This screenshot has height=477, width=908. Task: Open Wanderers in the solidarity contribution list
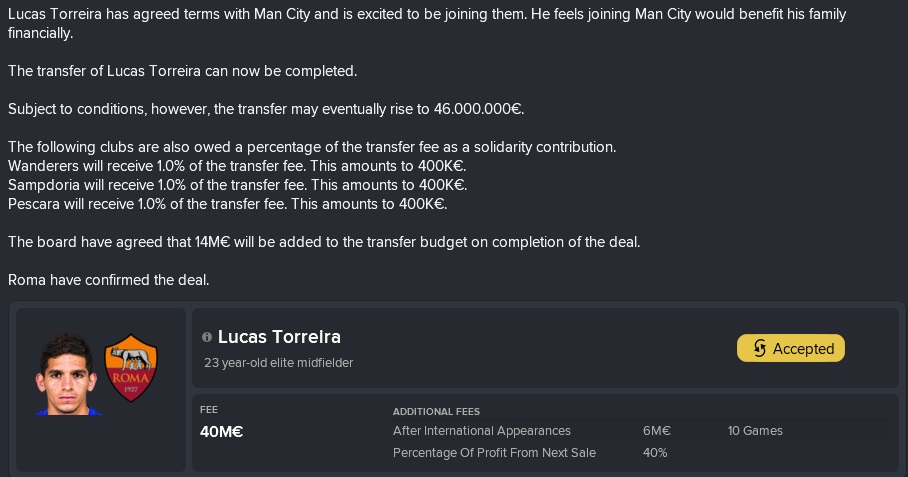click(43, 166)
